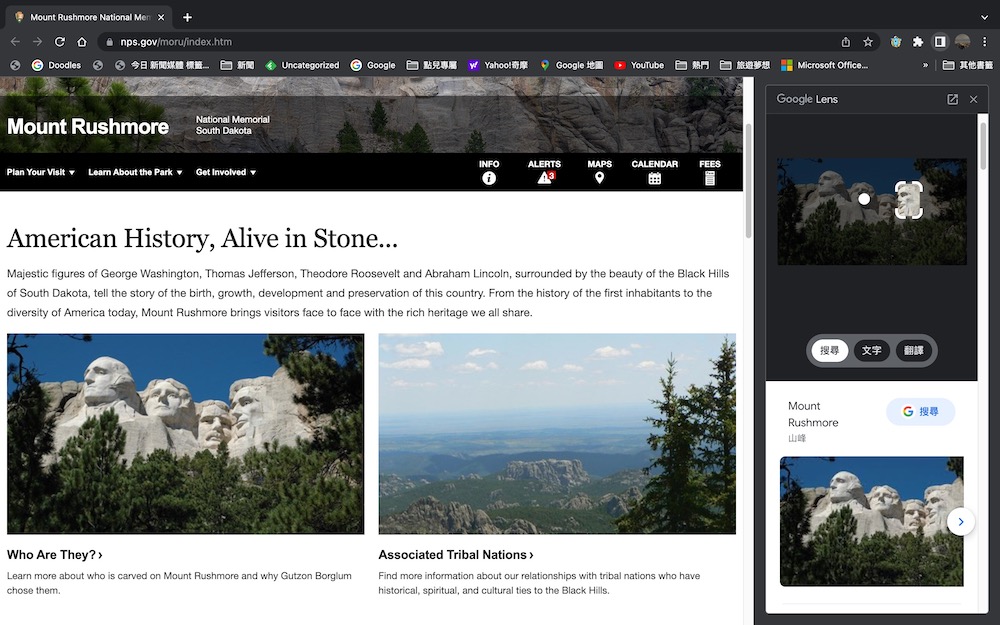Open the Yahoo!奇摩 bookmark
Screen dimensions: 1000x625
tap(498, 65)
